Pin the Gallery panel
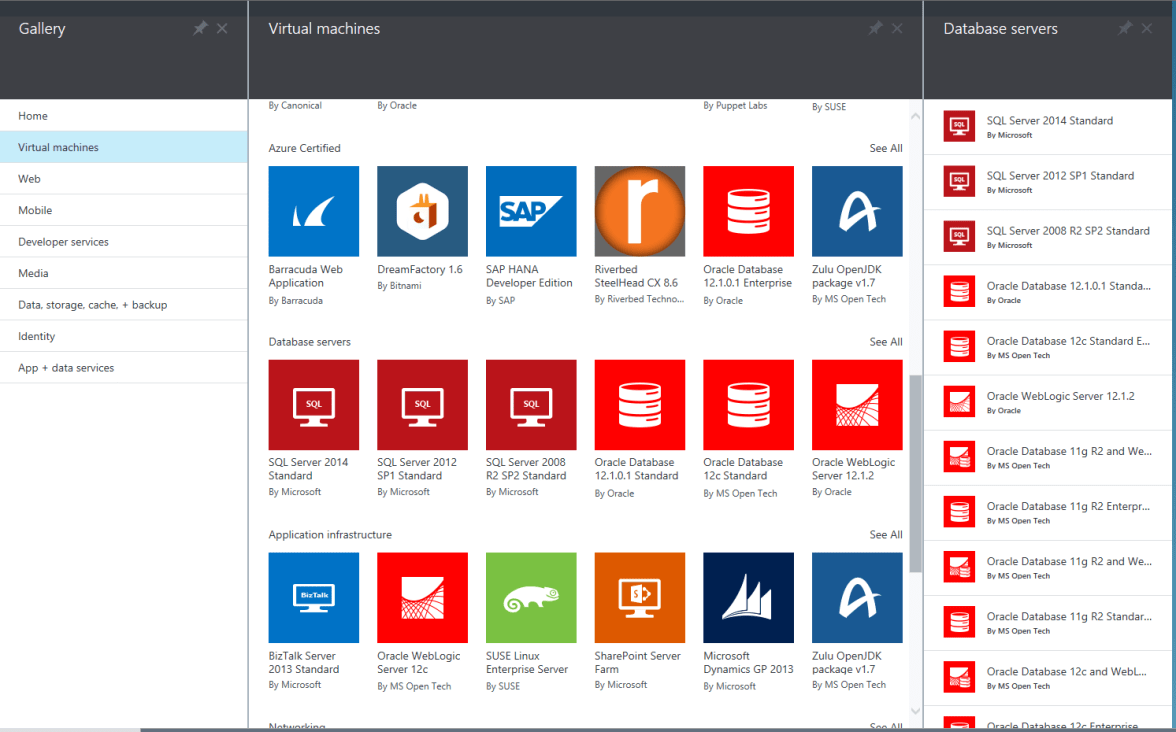 pos(199,28)
